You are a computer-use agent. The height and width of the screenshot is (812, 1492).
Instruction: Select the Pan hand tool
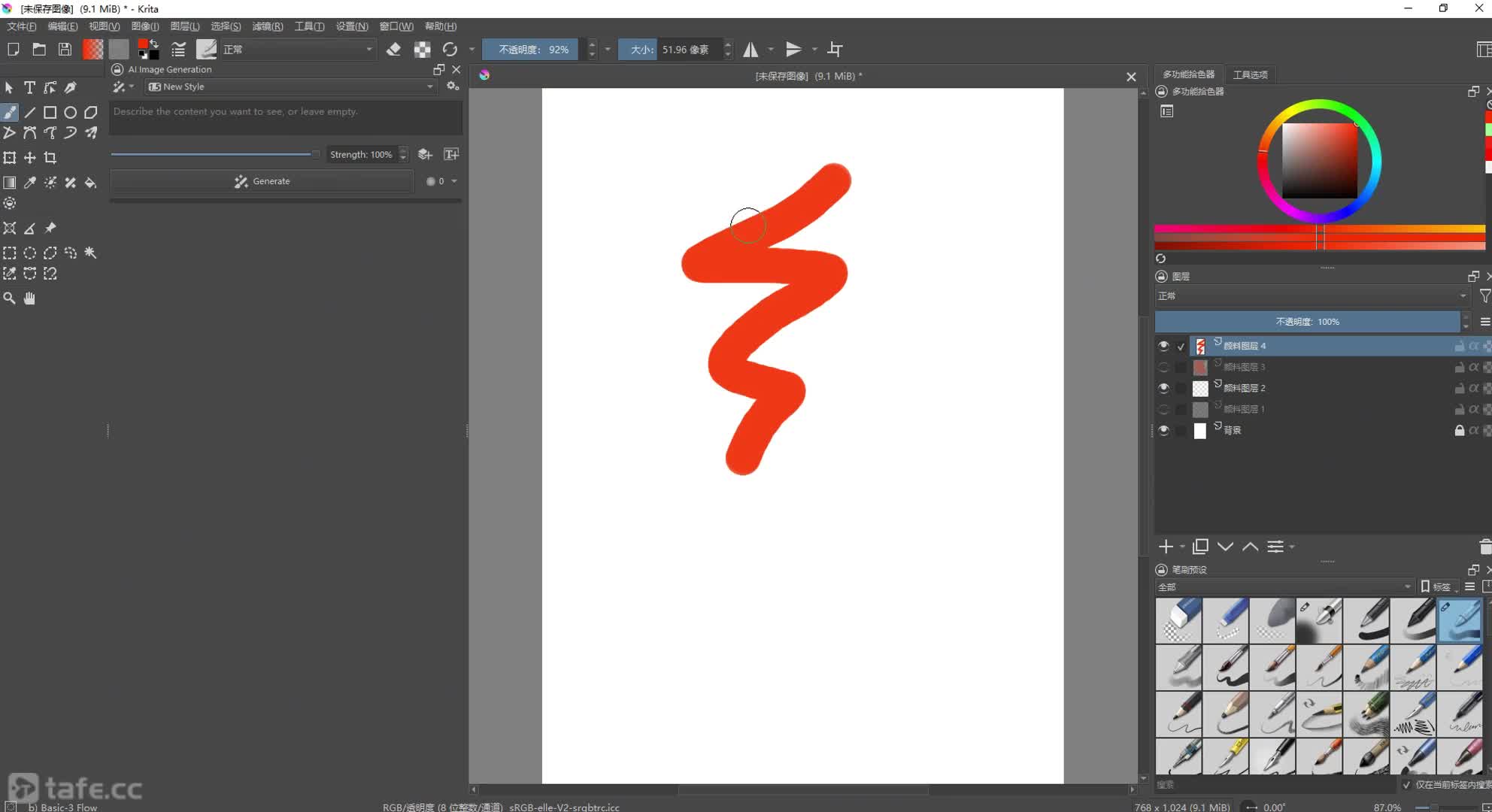(x=29, y=298)
